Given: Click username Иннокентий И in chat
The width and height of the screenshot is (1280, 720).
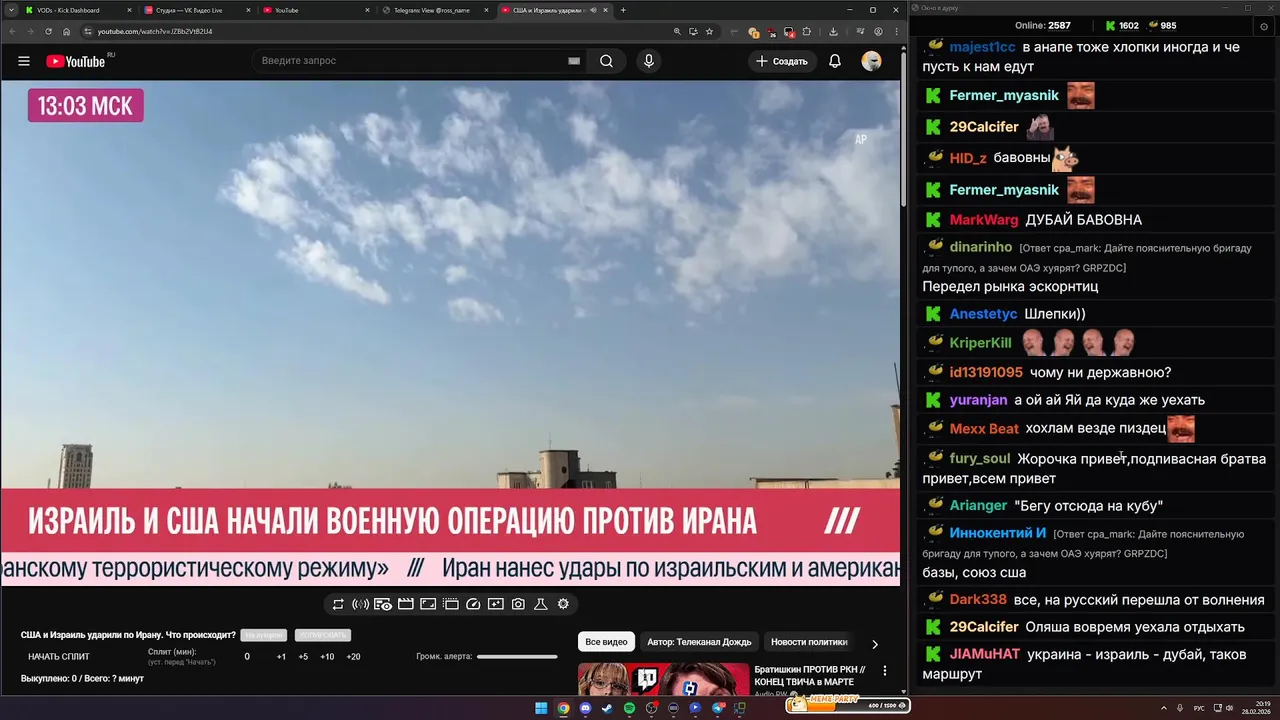Looking at the screenshot, I should [x=998, y=533].
